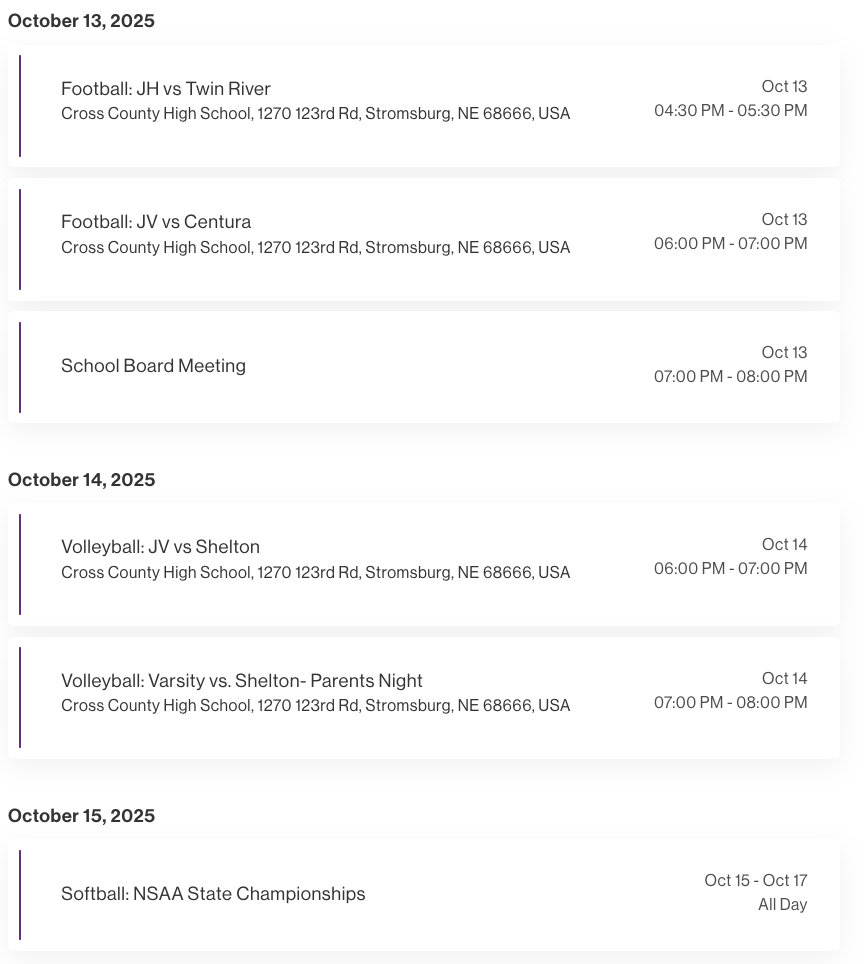This screenshot has height=964, width=866.
Task: Open Volleyball Varsity vs. Shelton Parents Night event
Action: [x=242, y=681]
